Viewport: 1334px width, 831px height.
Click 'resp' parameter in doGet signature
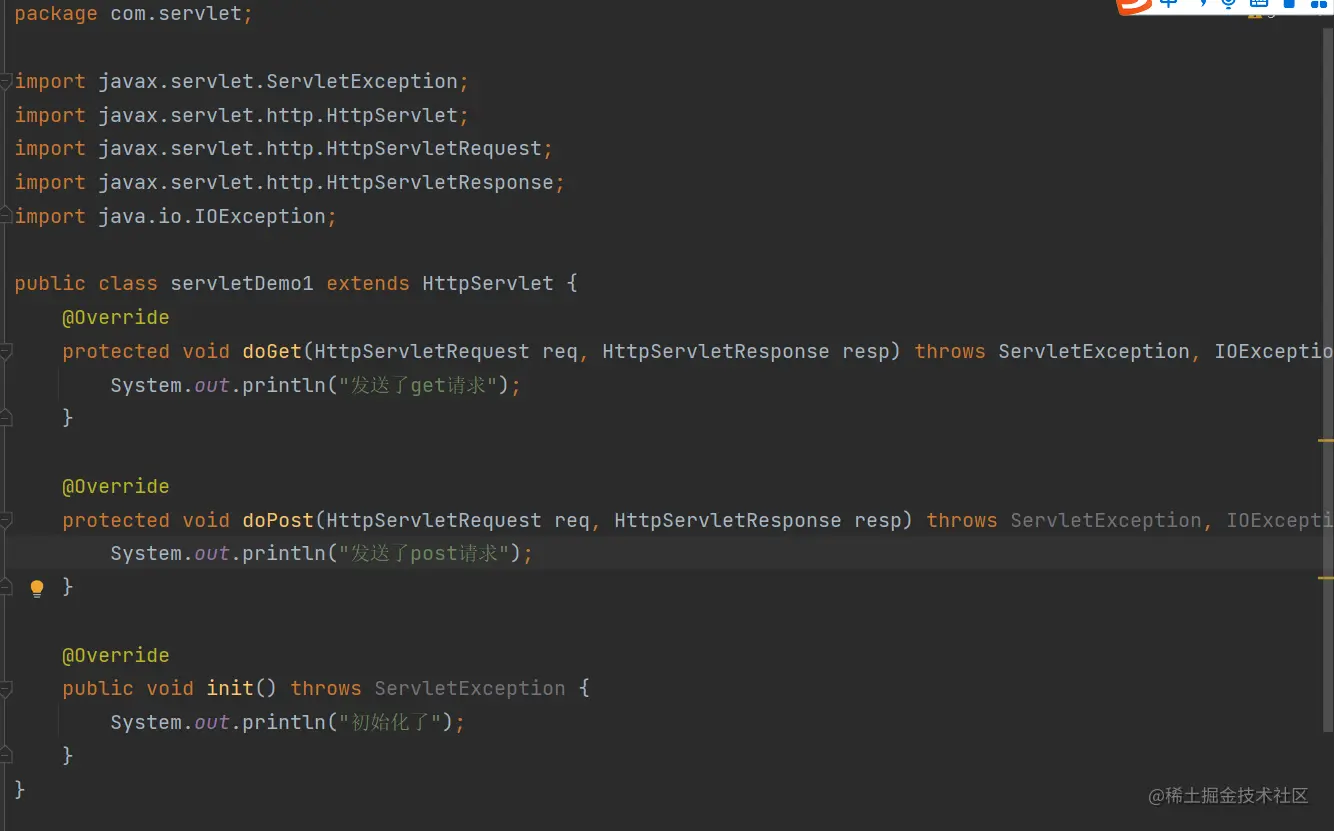pos(866,351)
